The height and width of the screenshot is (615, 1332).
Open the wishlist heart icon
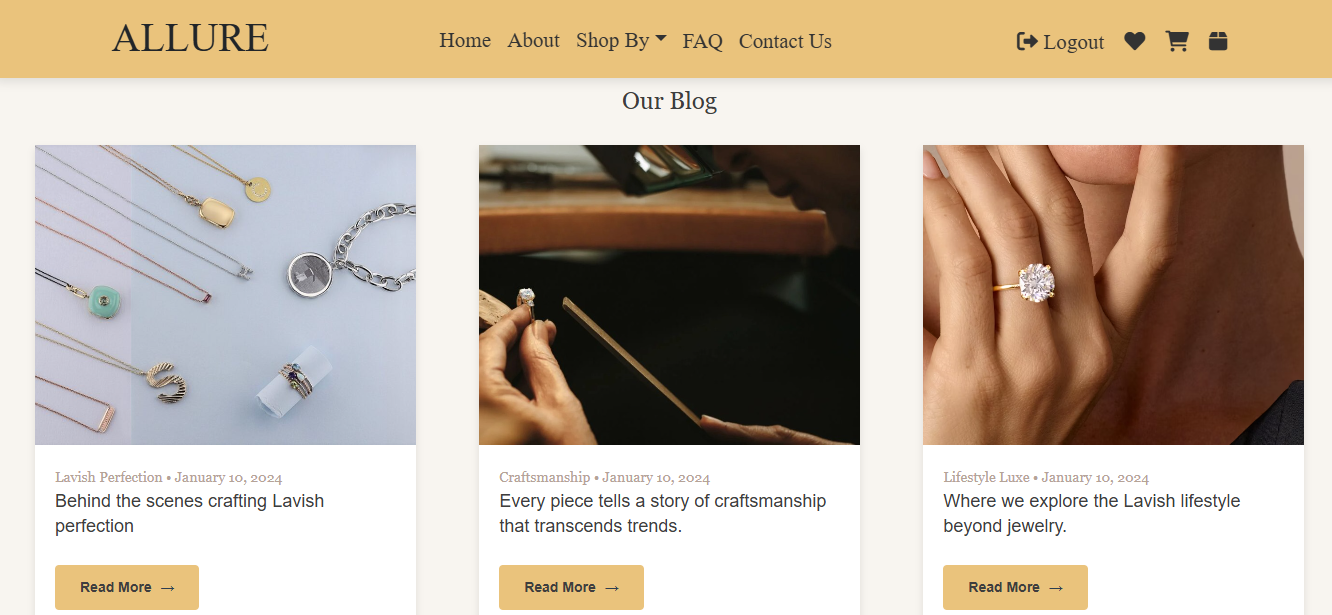1134,41
